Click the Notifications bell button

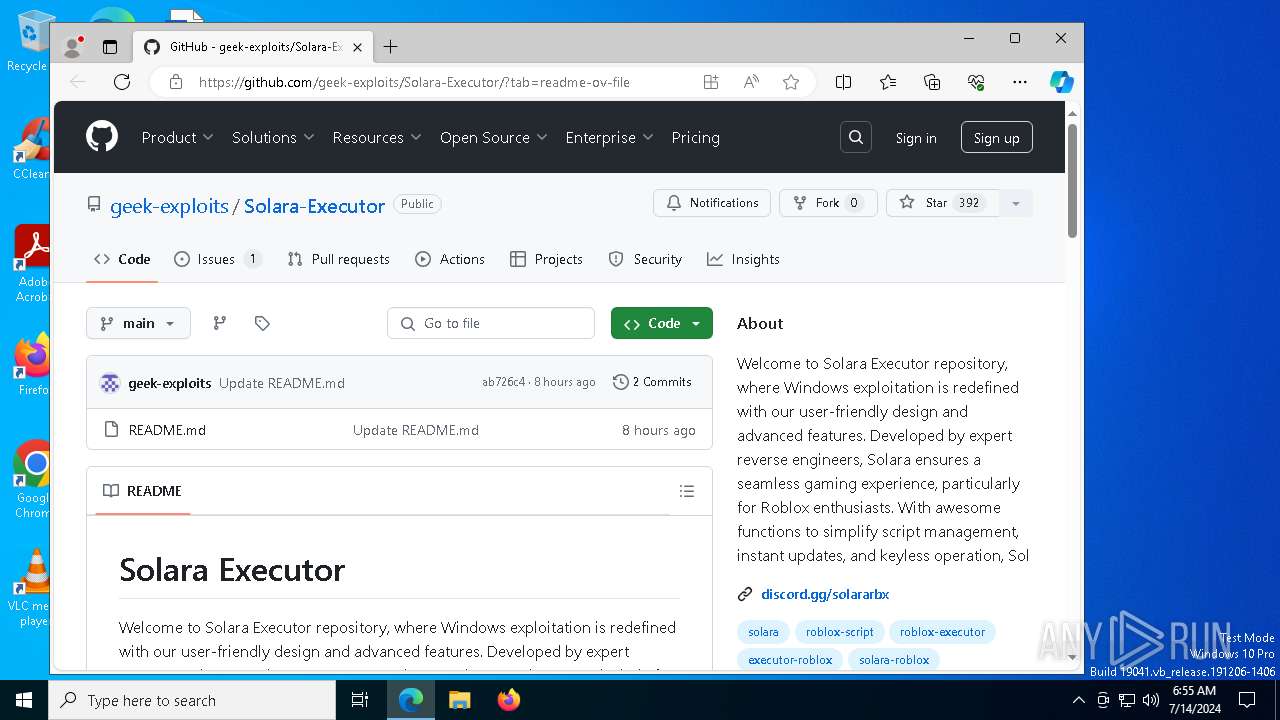coord(712,203)
